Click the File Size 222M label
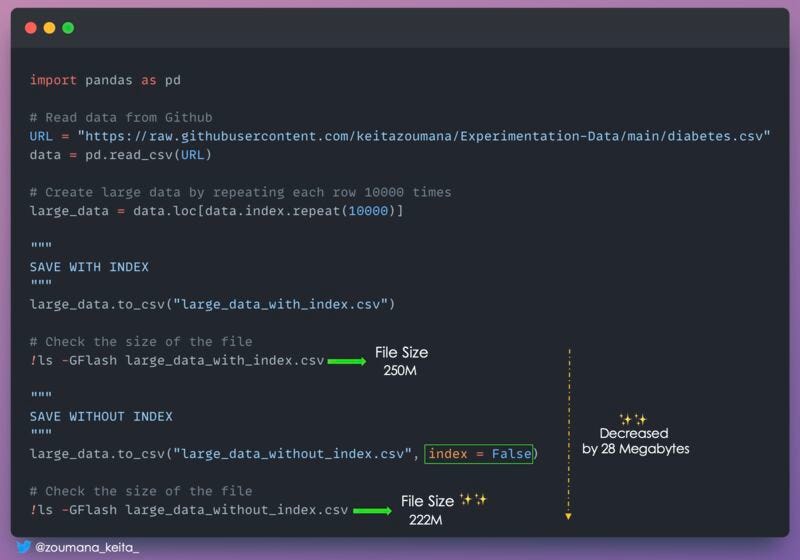 click(428, 510)
